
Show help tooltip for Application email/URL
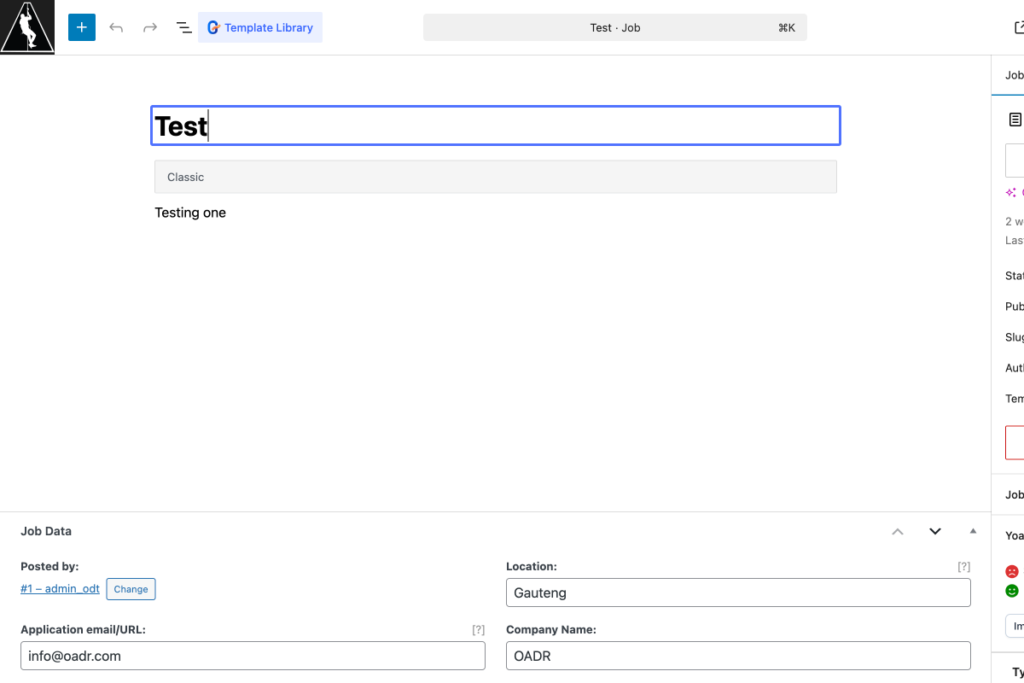[479, 630]
